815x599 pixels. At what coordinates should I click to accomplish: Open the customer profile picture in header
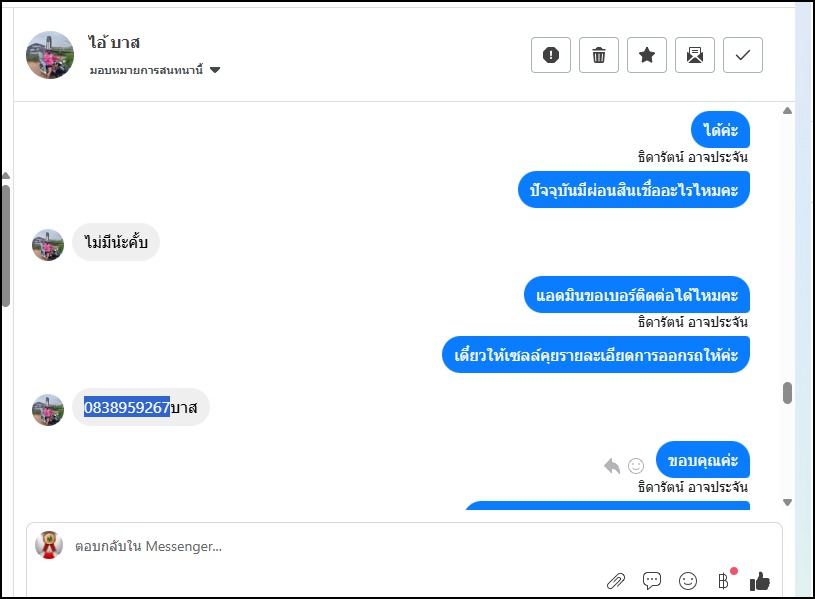coord(50,55)
